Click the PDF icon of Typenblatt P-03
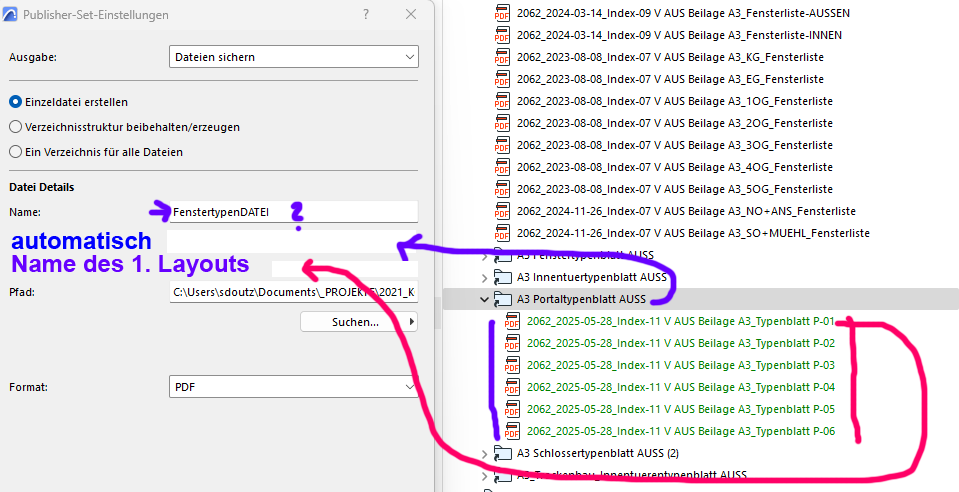Screen dimensions: 959x492 [512, 366]
